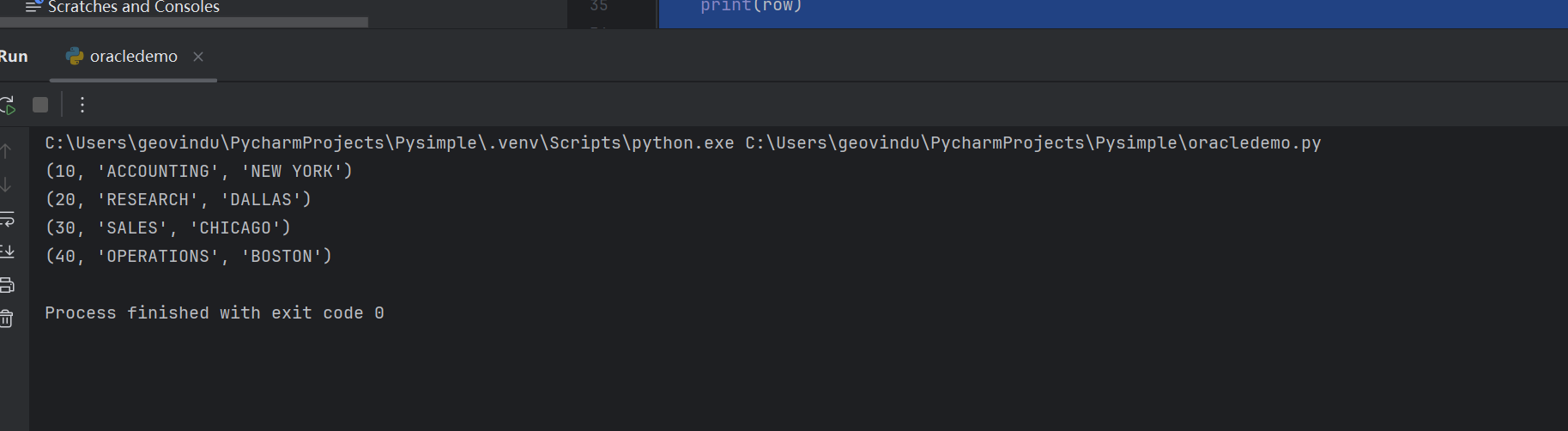Rerun the oracledemo script

[7, 105]
